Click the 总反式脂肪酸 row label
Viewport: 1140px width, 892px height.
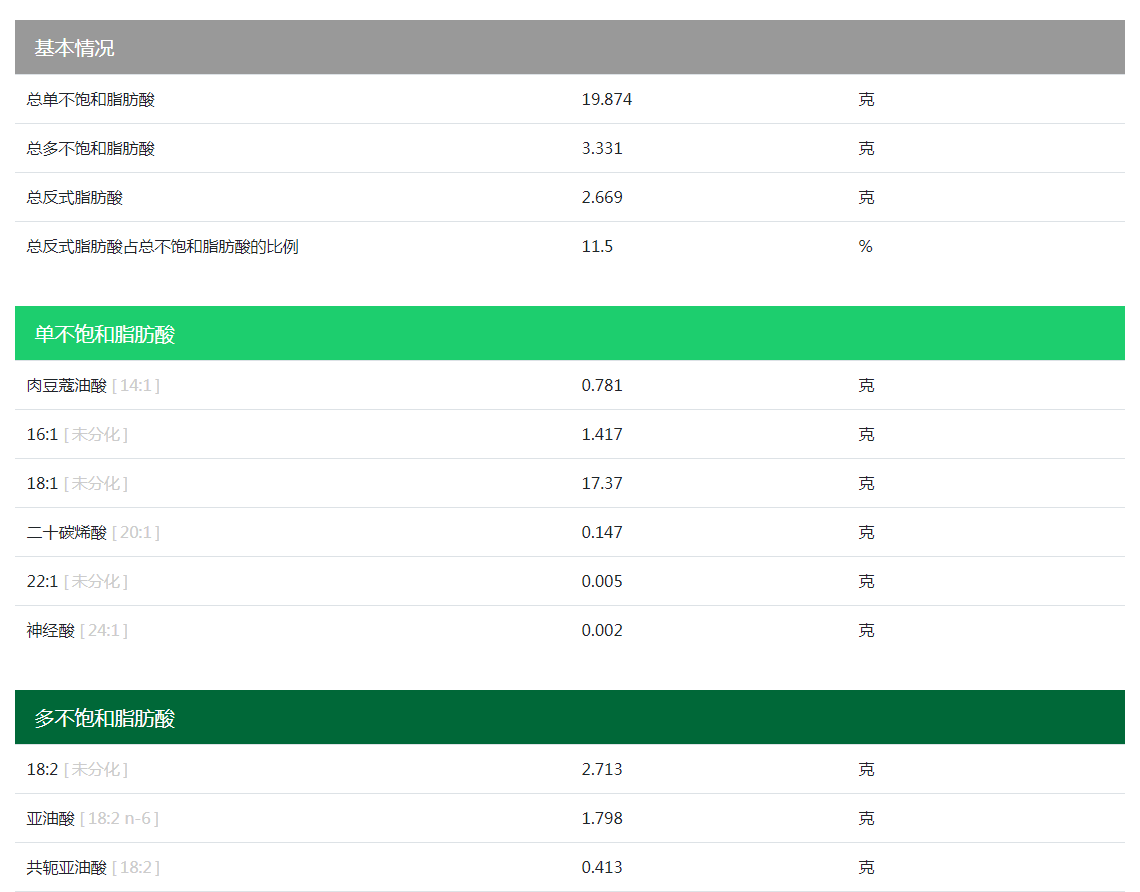pos(75,198)
